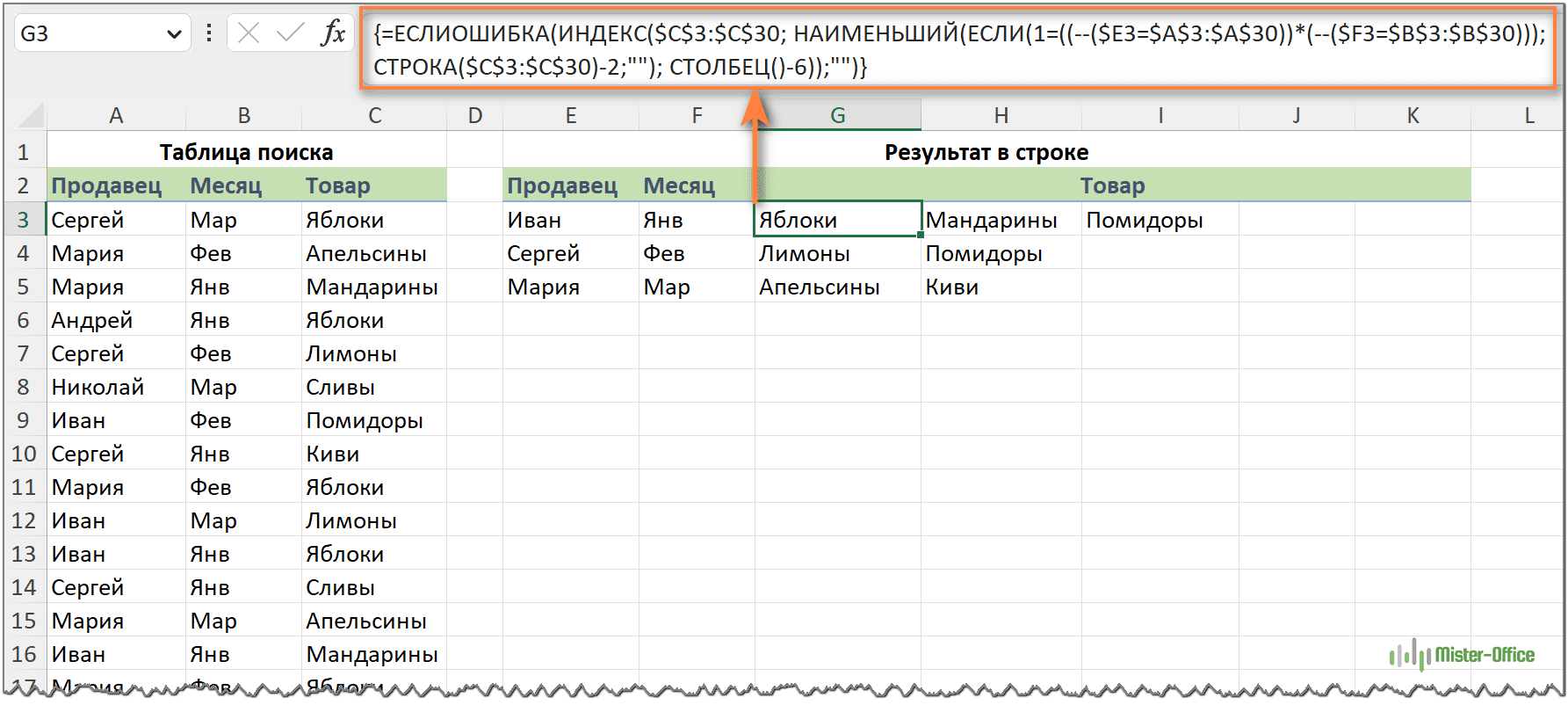Click cell H3 with Мандарины
This screenshot has width=1568, height=705.
click(x=1000, y=220)
